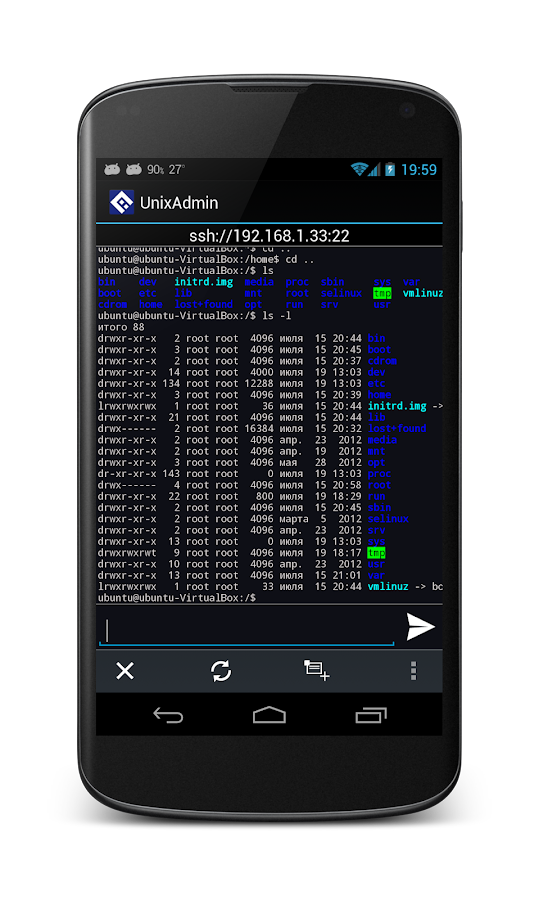The width and height of the screenshot is (539, 900).
Task: Tap the add new window icon
Action: tap(316, 670)
